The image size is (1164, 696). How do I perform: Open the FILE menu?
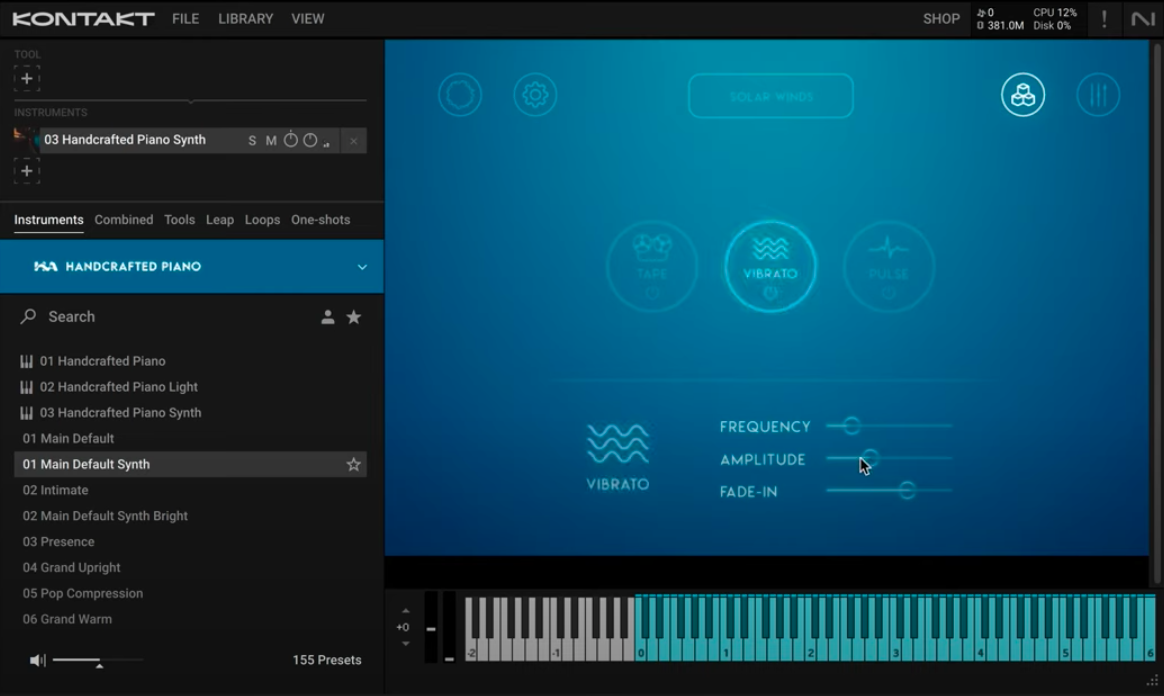pos(186,19)
